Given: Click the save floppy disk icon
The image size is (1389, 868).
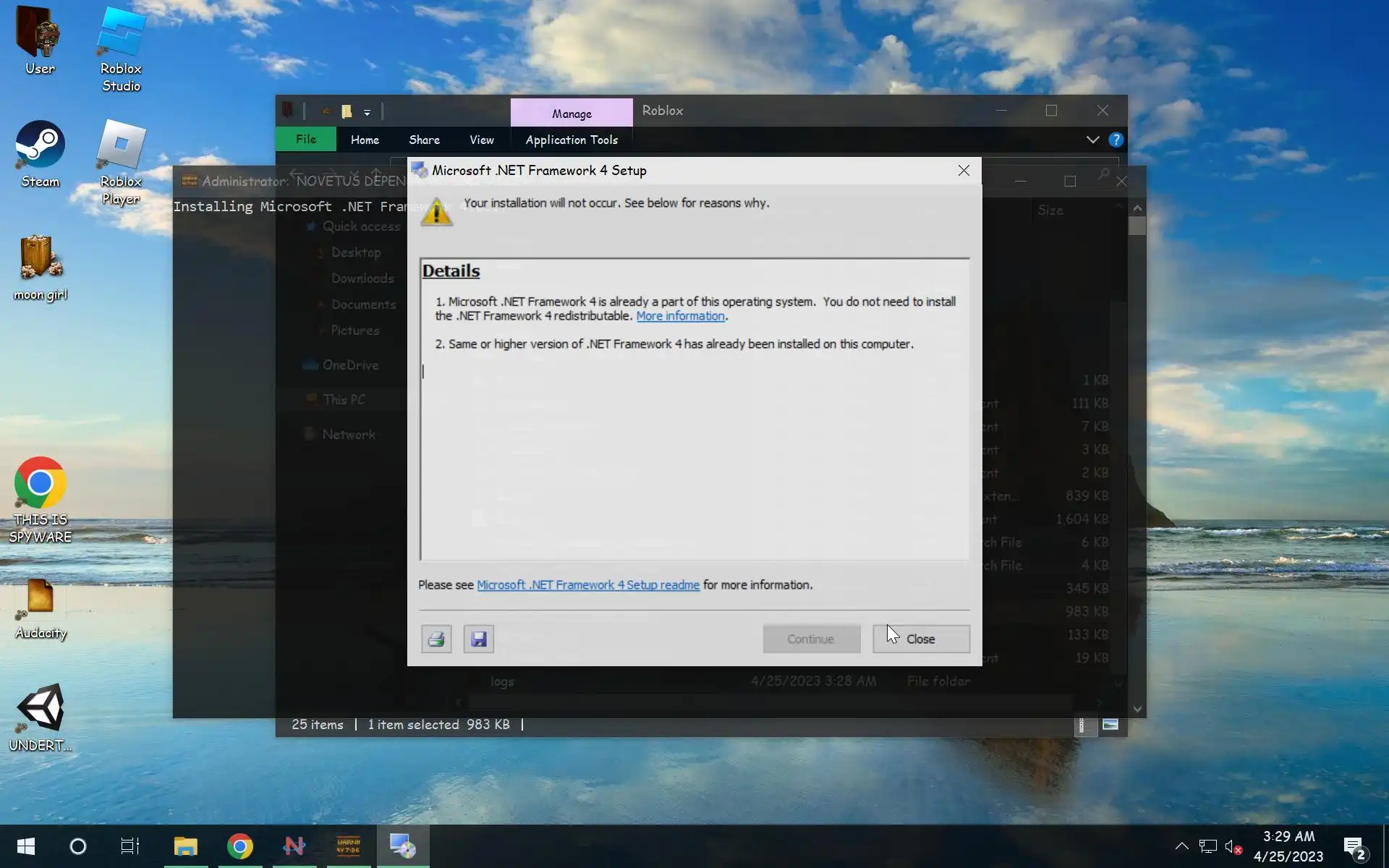Looking at the screenshot, I should coord(478,639).
